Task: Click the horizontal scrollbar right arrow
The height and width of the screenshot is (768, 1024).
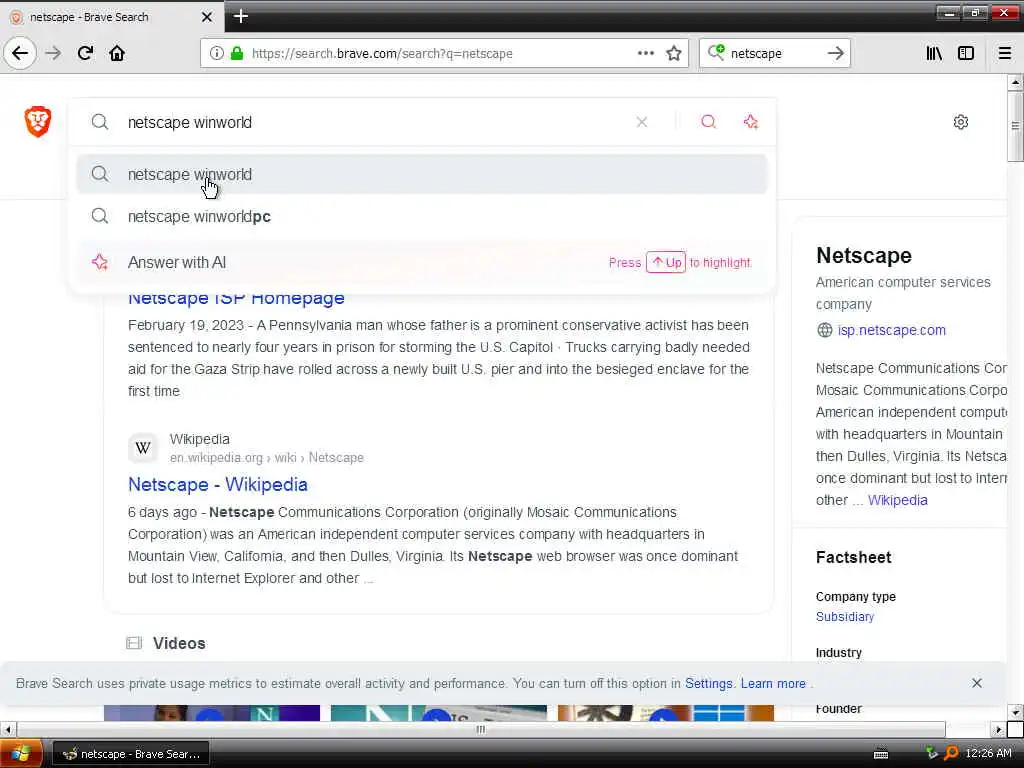Action: click(999, 729)
